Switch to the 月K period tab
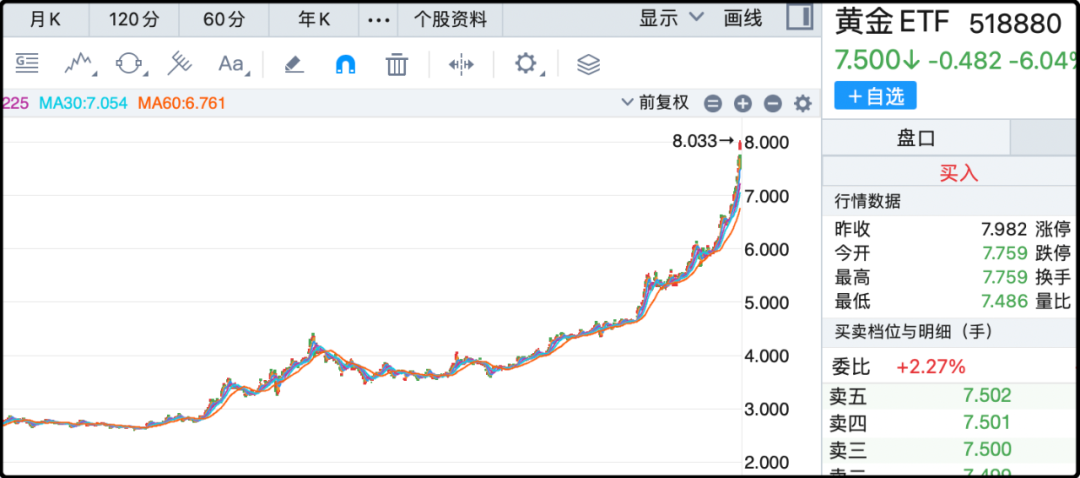Viewport: 1080px width, 478px height. (44, 19)
